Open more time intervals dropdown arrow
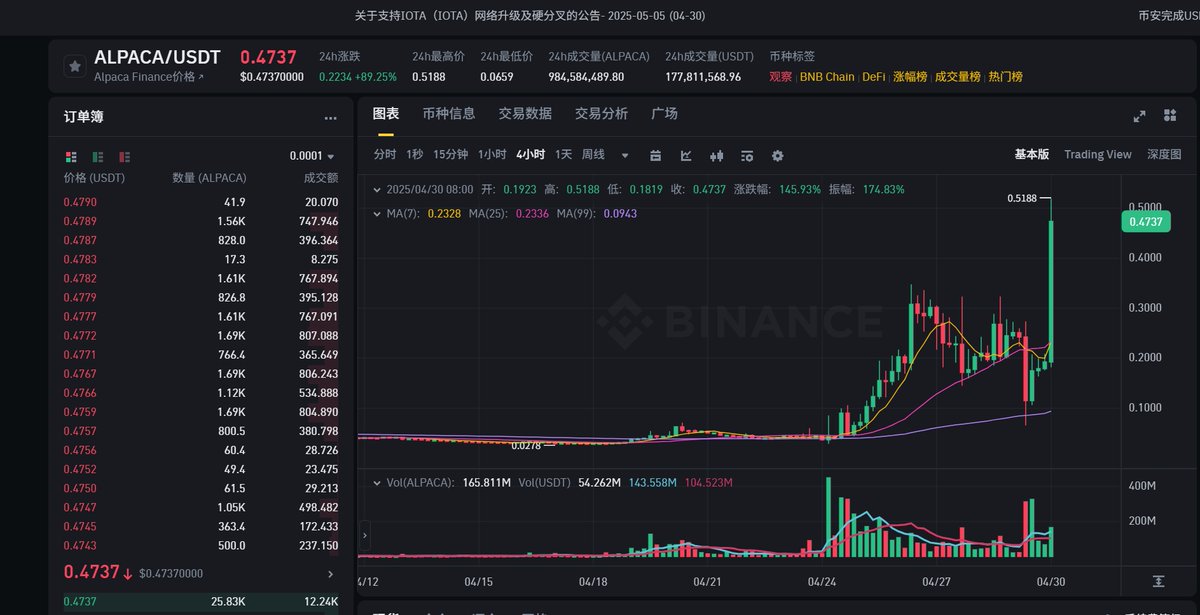 pyautogui.click(x=625, y=155)
